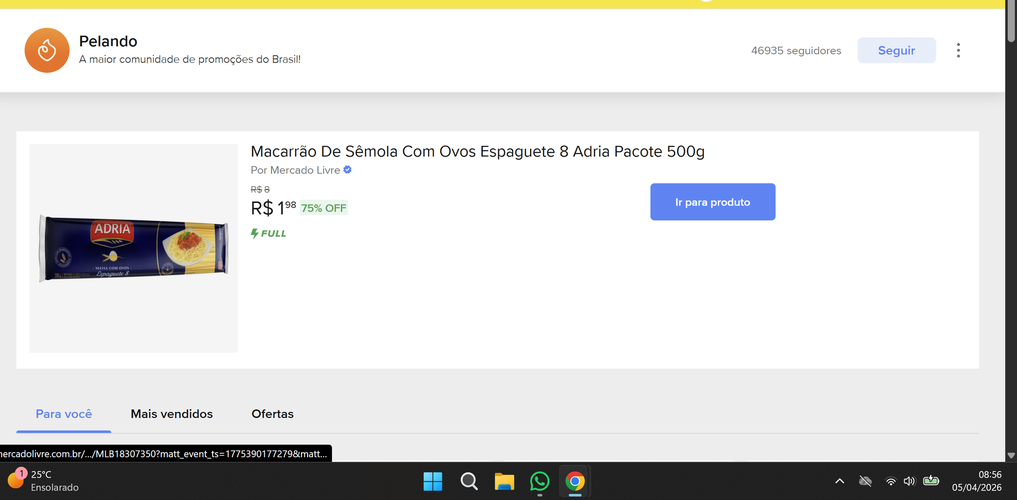The width and height of the screenshot is (1017, 500).
Task: Click the tagline A maior comunidade de promoções
Action: (x=189, y=60)
